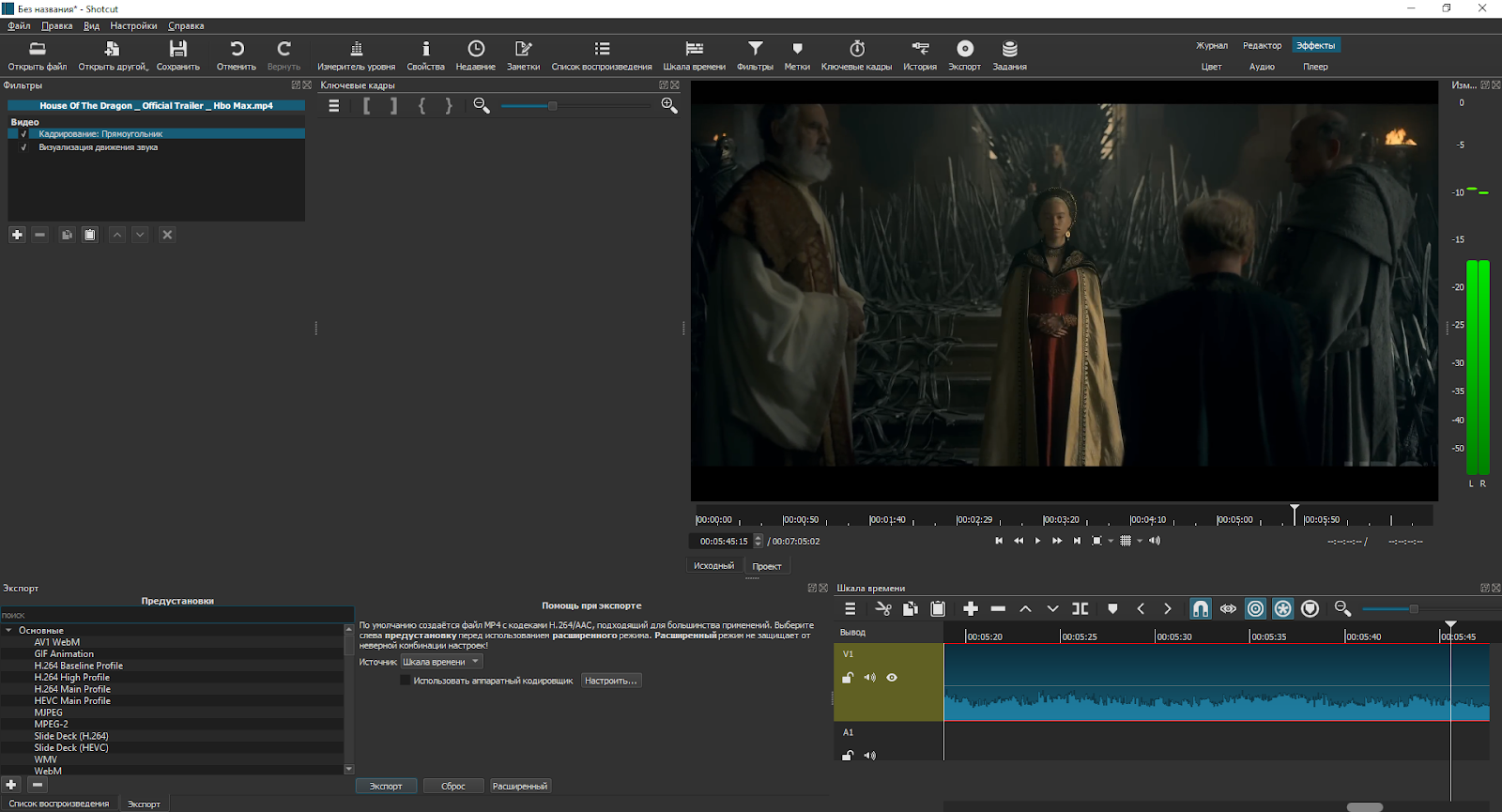
Task: Open Ключевые кадры toolbar icon
Action: pos(857,55)
